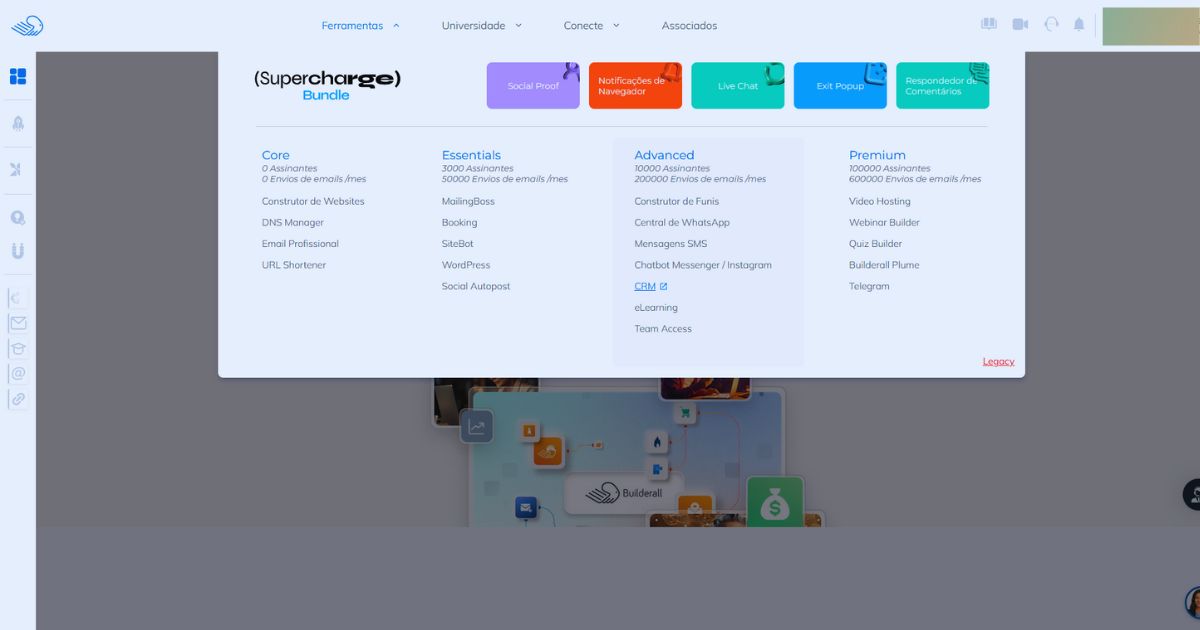Open Construtor de Funis

[x=676, y=201]
